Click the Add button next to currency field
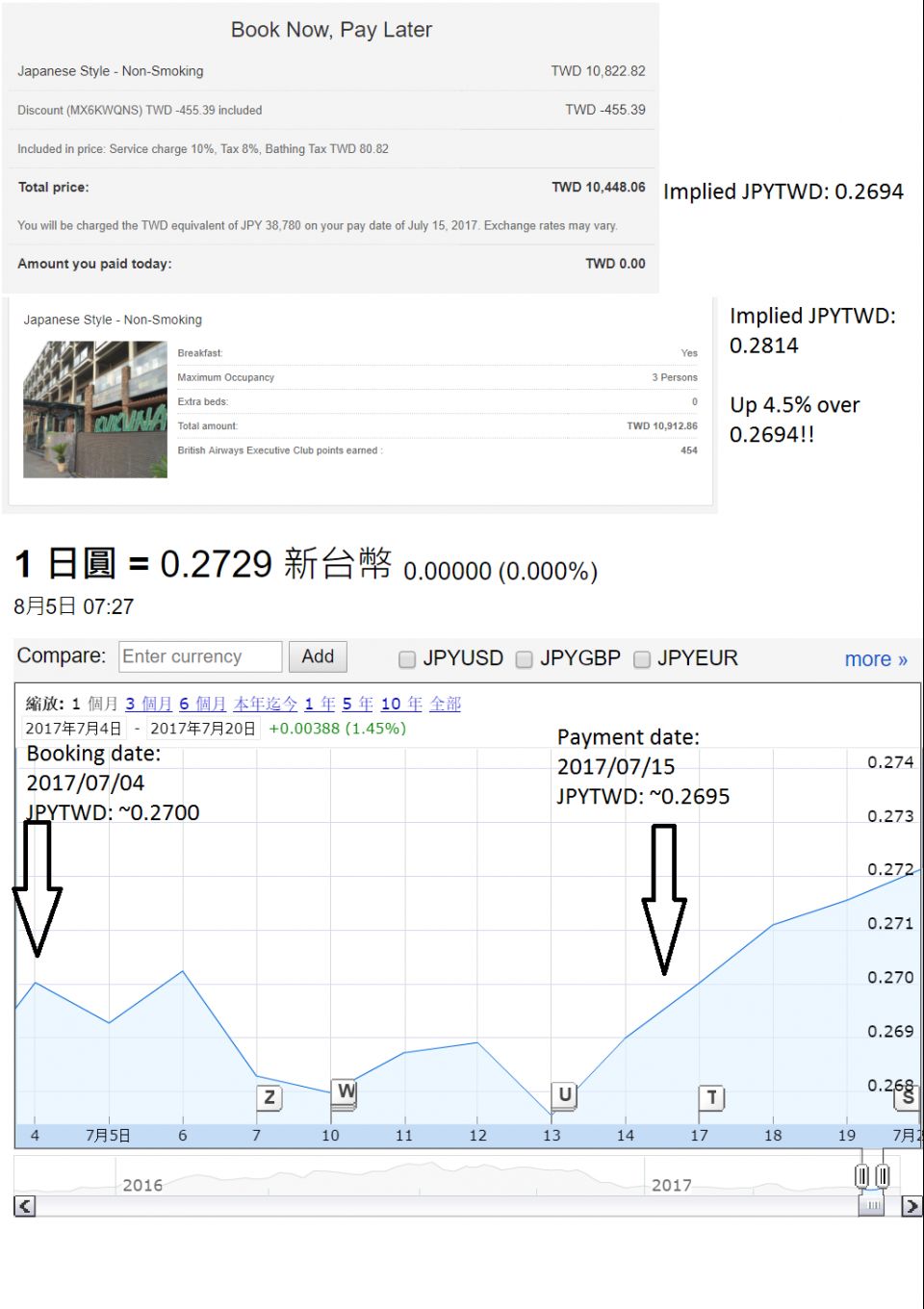The height and width of the screenshot is (1309, 924). (x=318, y=656)
